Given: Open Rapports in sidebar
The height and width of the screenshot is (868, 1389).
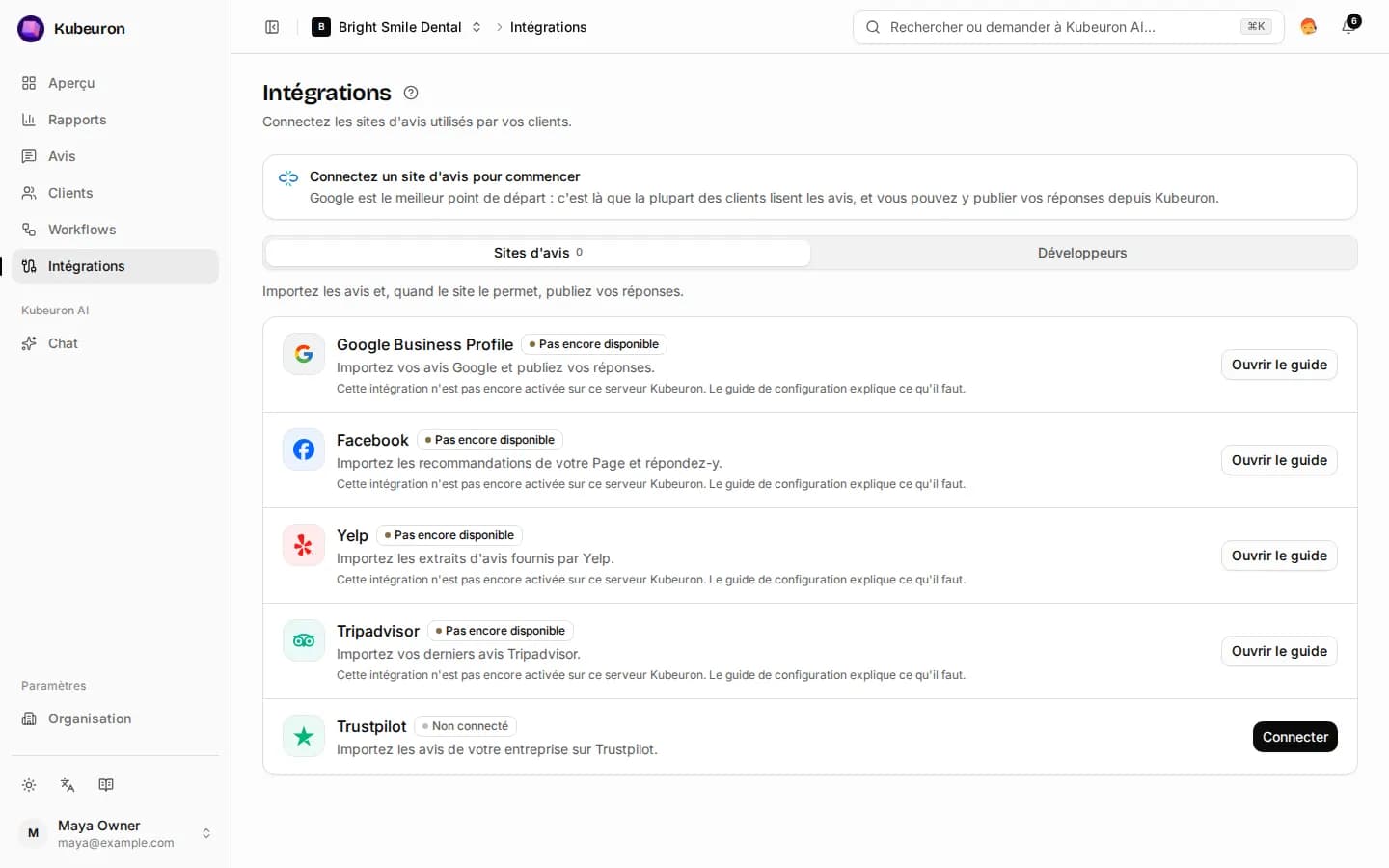Looking at the screenshot, I should (x=115, y=120).
